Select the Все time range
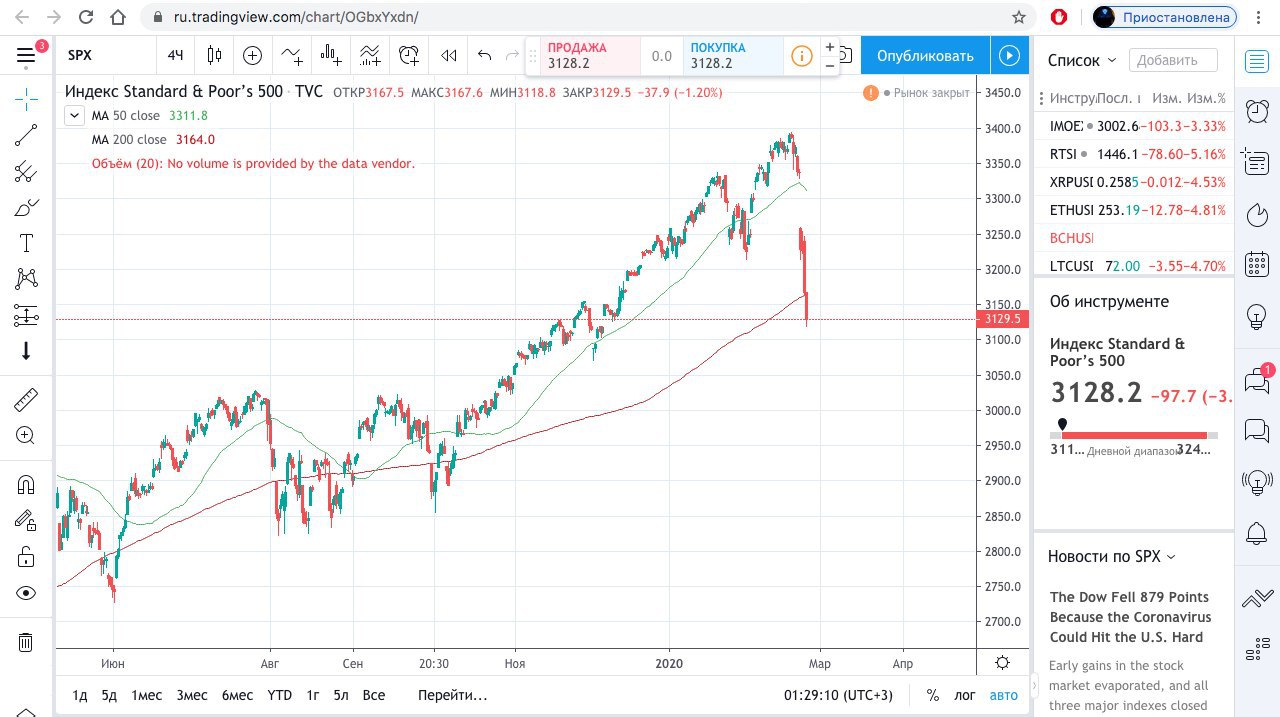The image size is (1280, 717). pyautogui.click(x=374, y=695)
